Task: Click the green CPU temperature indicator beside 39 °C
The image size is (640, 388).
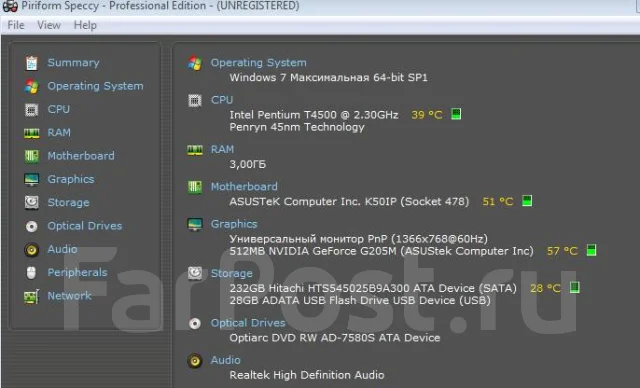Action: point(456,114)
